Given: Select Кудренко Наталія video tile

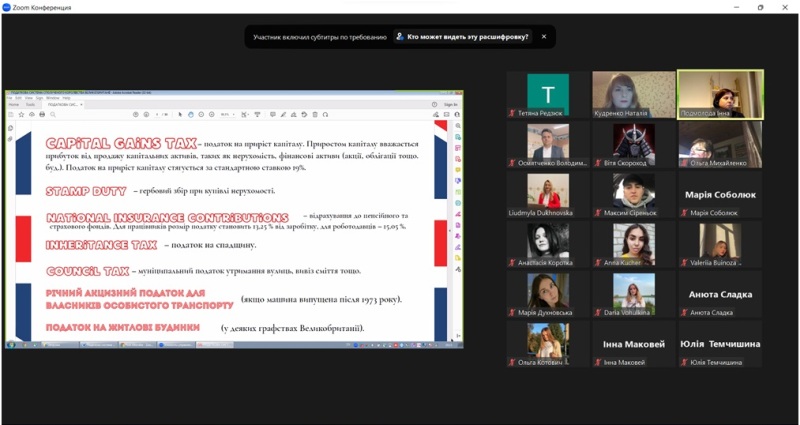Looking at the screenshot, I should [x=634, y=95].
